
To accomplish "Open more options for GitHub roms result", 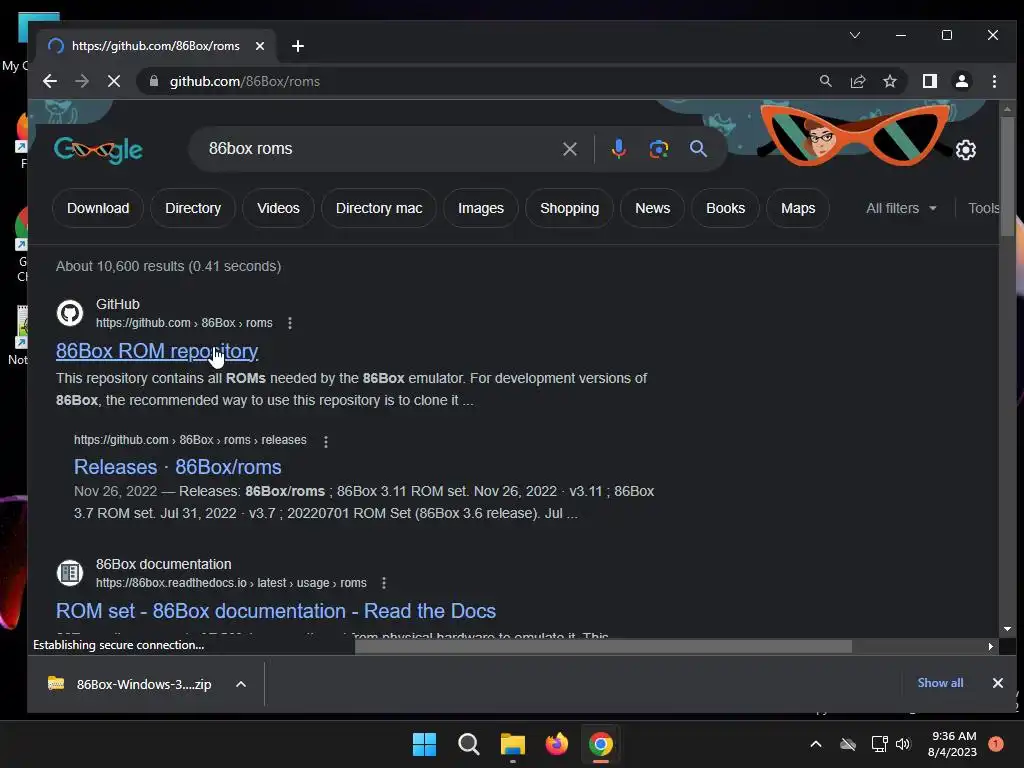I will (290, 323).
